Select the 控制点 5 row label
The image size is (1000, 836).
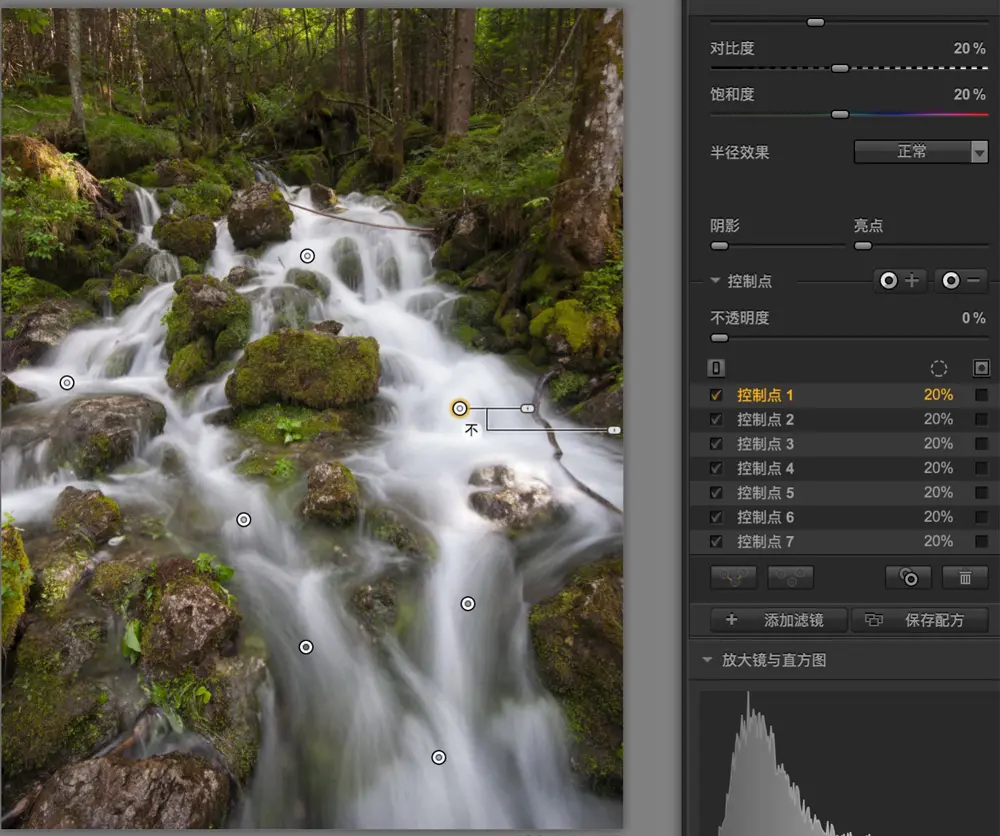(x=765, y=493)
